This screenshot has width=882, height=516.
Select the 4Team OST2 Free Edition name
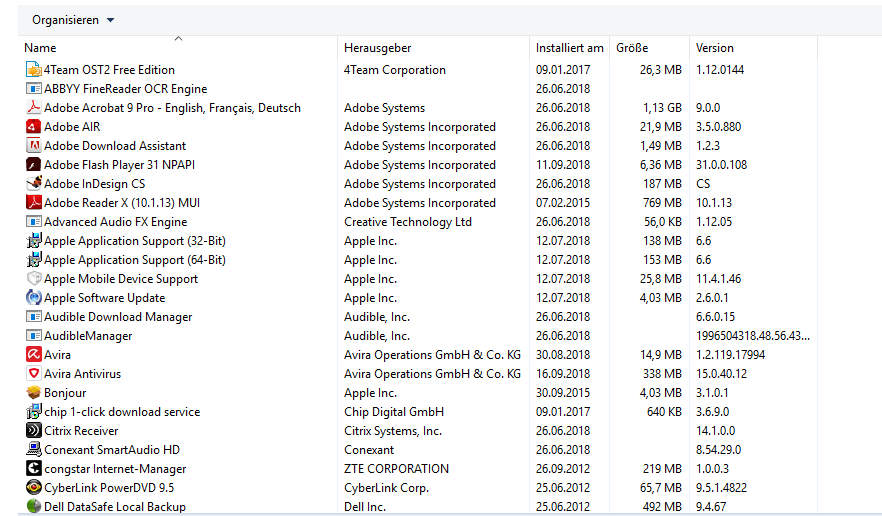109,70
